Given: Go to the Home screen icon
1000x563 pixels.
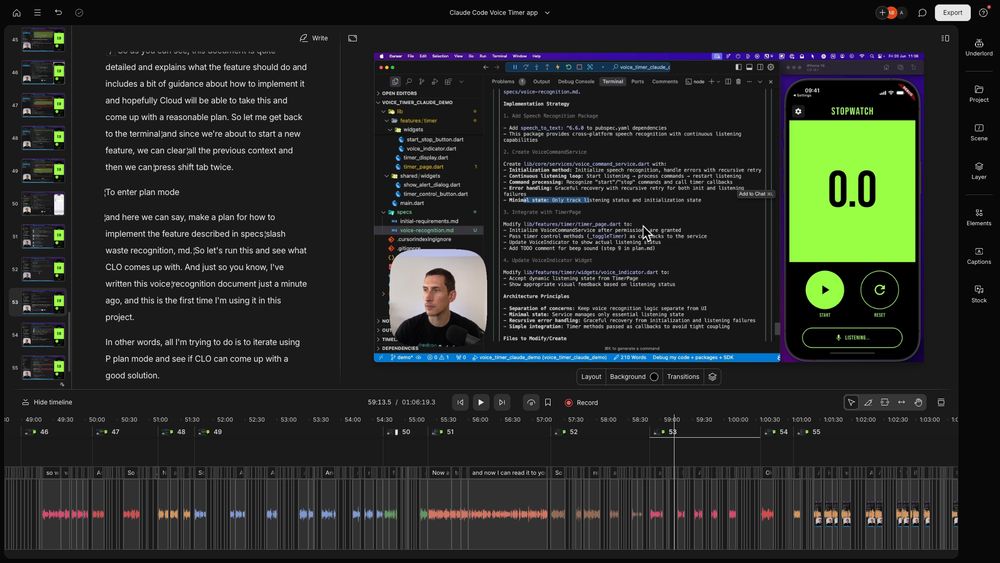Looking at the screenshot, I should click(17, 13).
